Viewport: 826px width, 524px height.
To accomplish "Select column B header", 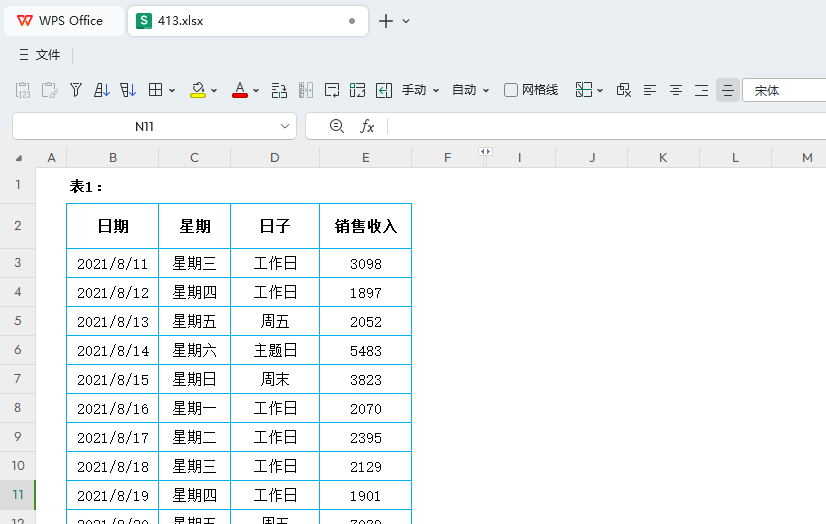I will pos(113,157).
